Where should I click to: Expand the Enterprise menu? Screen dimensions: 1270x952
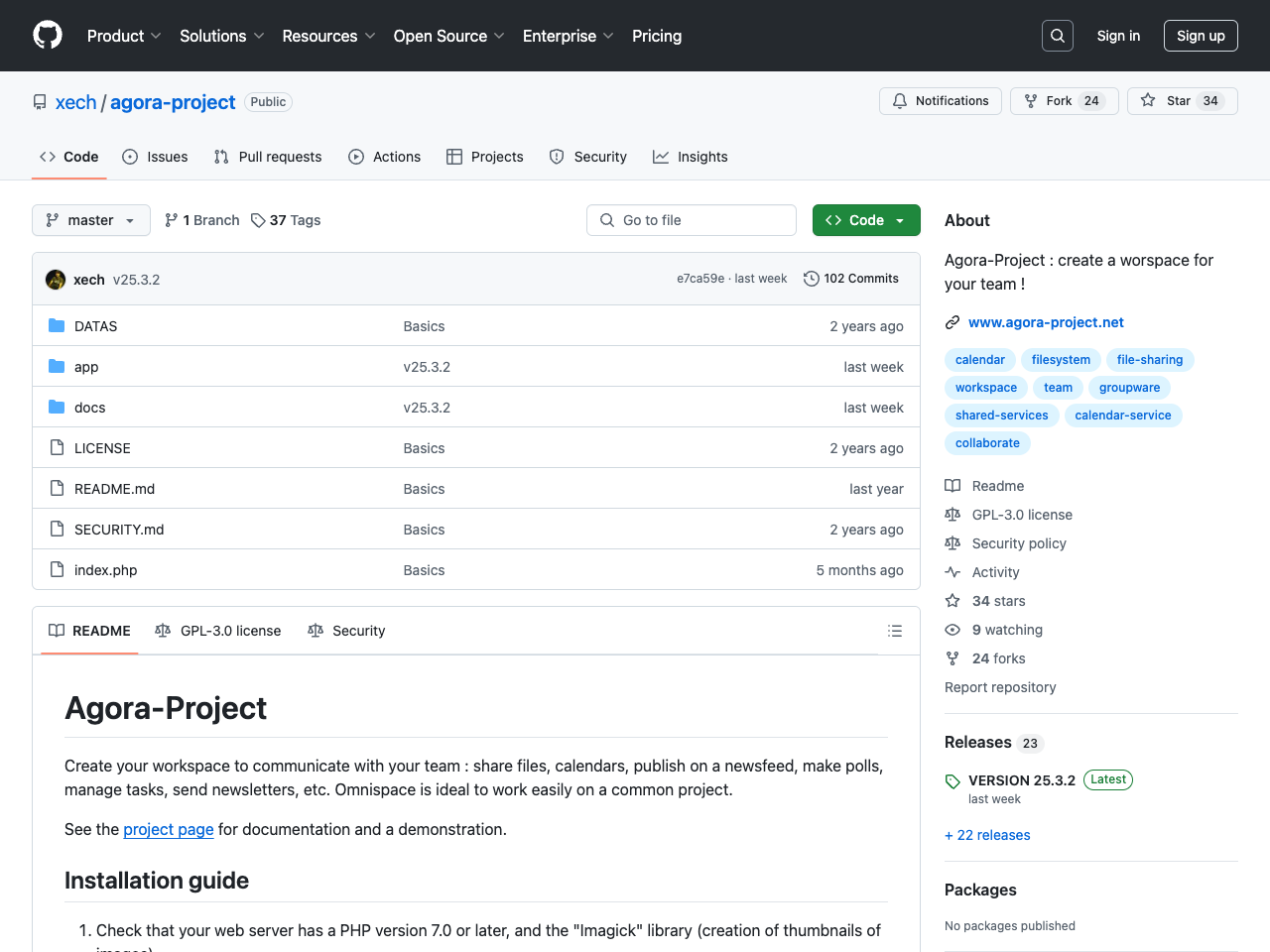point(569,36)
